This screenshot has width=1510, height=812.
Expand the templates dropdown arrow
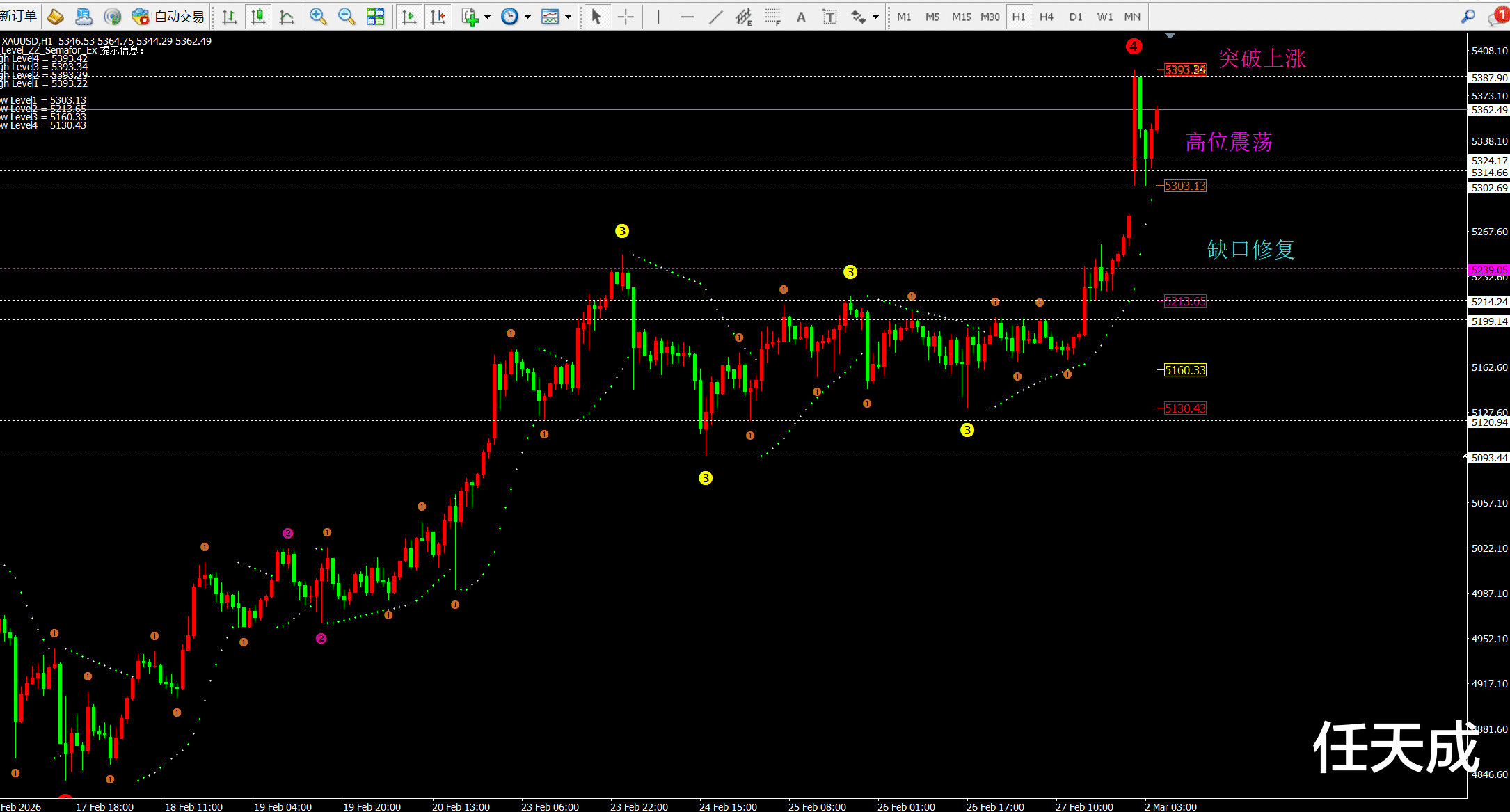[569, 17]
